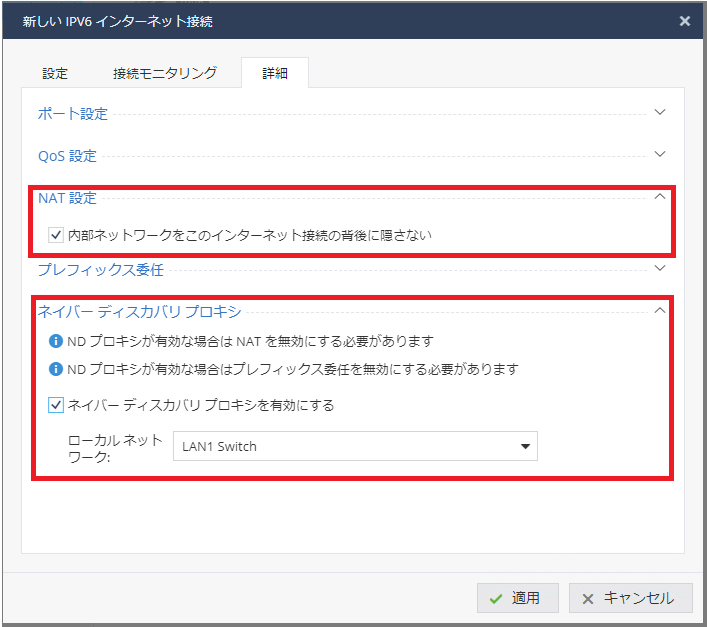Close the new IPv6 connection dialog
707x627 pixels.
(x=684, y=20)
